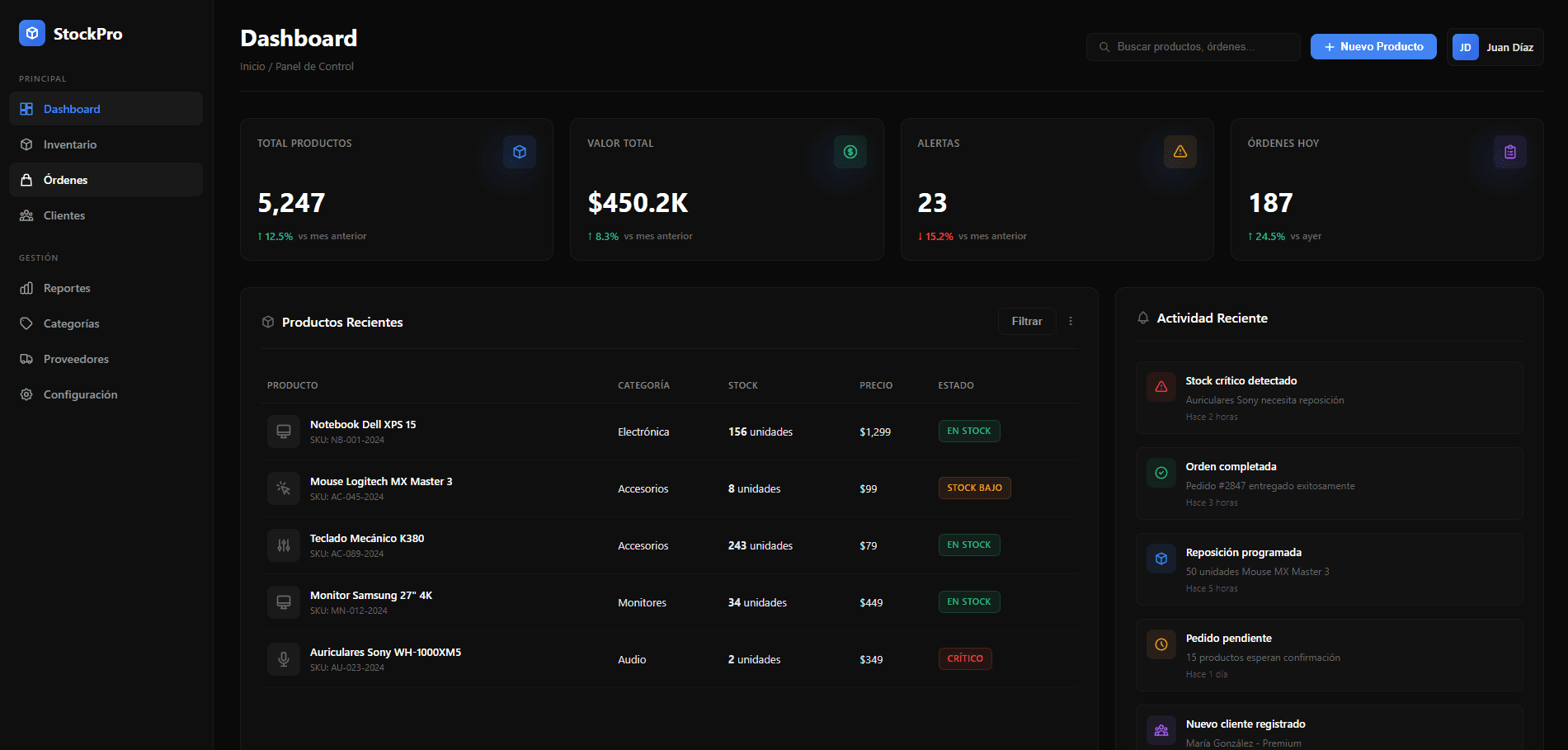This screenshot has height=750, width=1568.
Task: Click the Pedido pendiente clock icon
Action: click(x=1161, y=644)
